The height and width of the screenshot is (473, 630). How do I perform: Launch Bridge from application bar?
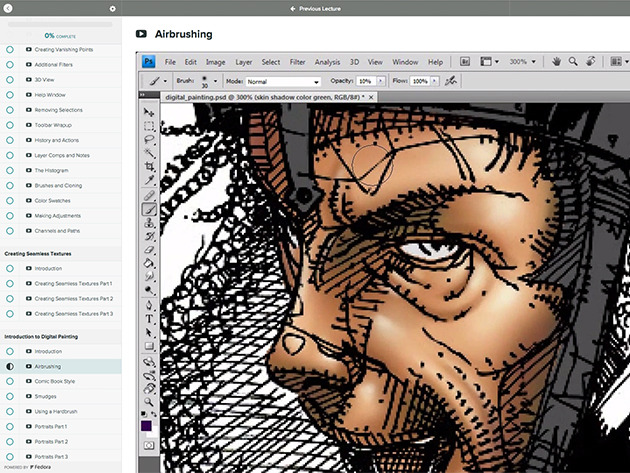click(465, 61)
